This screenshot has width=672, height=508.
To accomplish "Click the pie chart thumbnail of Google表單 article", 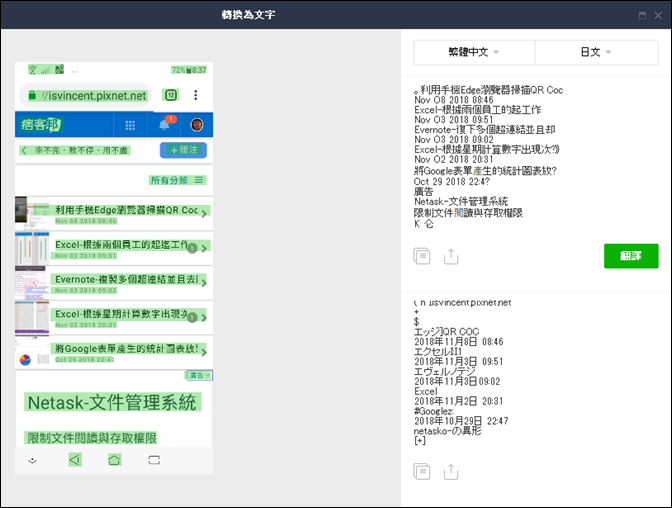I will click(32, 352).
